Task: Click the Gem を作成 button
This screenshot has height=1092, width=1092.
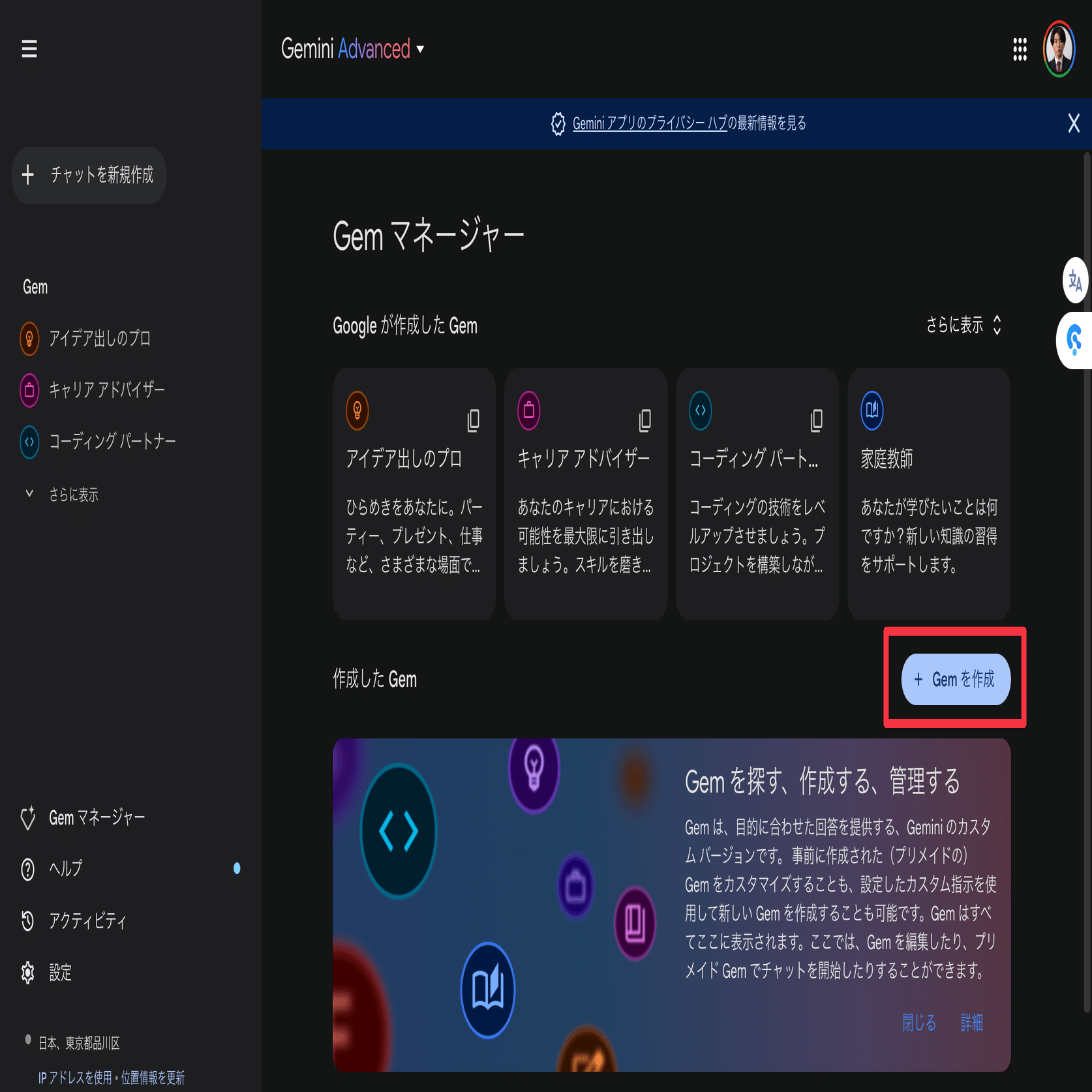Action: (954, 679)
